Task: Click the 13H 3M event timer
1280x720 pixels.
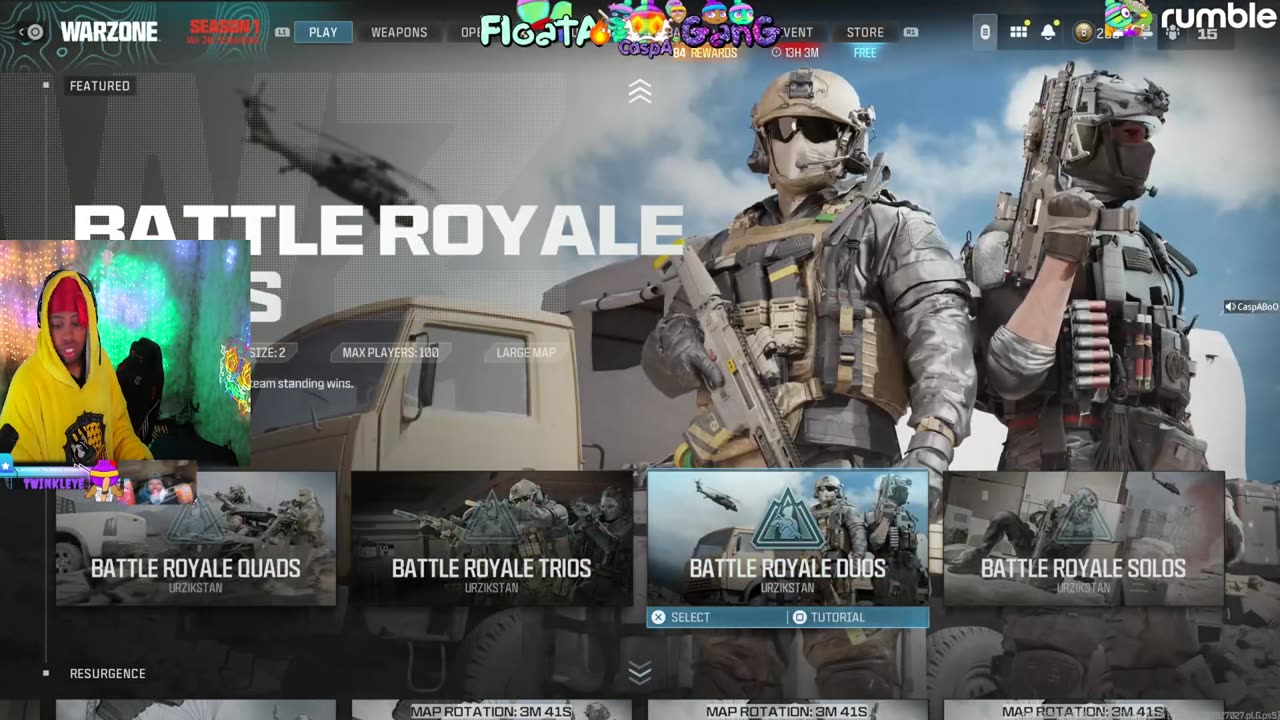Action: click(x=795, y=52)
